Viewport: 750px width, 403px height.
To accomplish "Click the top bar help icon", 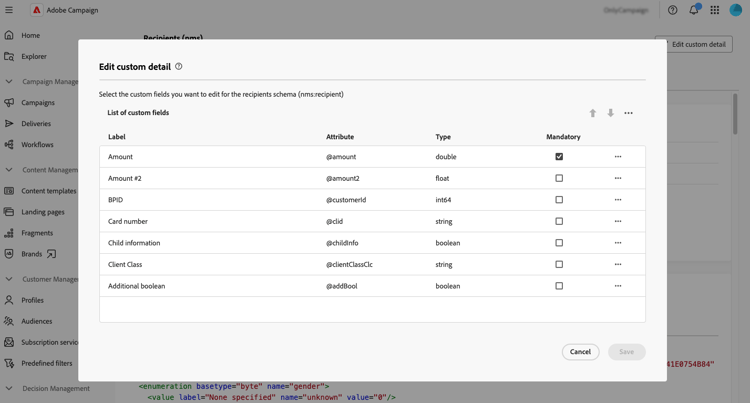I will point(673,10).
